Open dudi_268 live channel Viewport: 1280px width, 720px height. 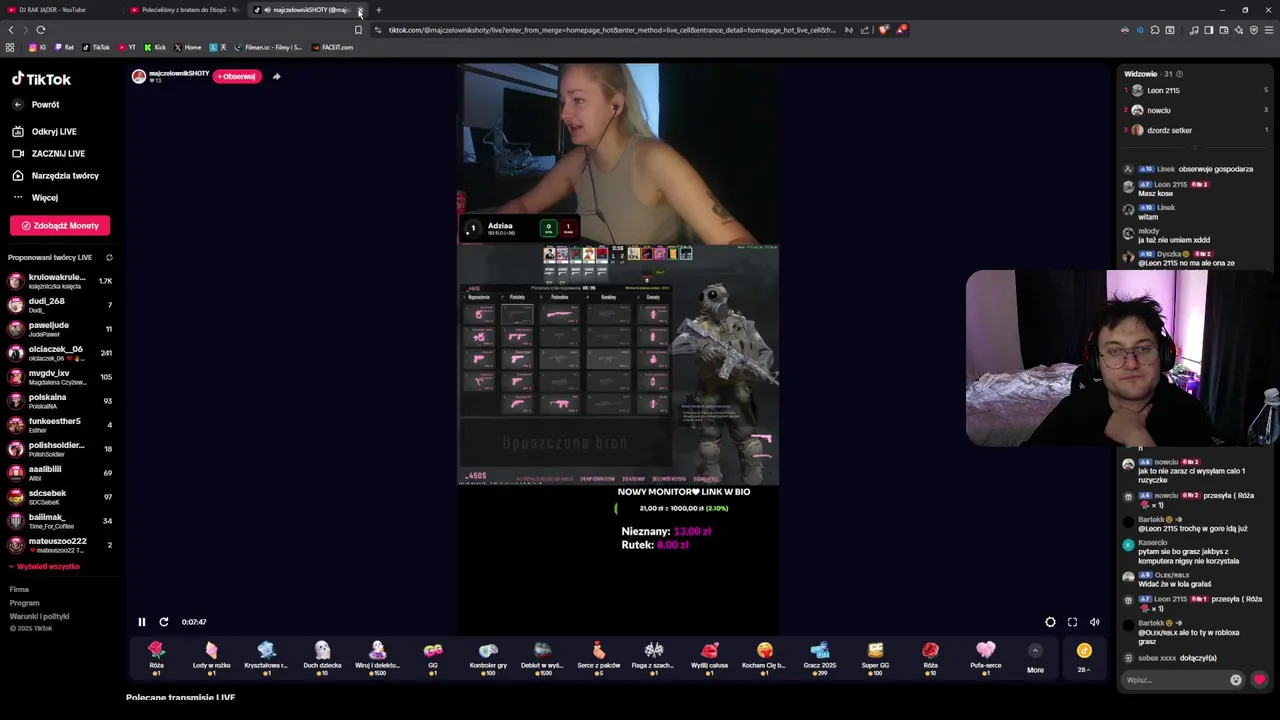tap(60, 305)
